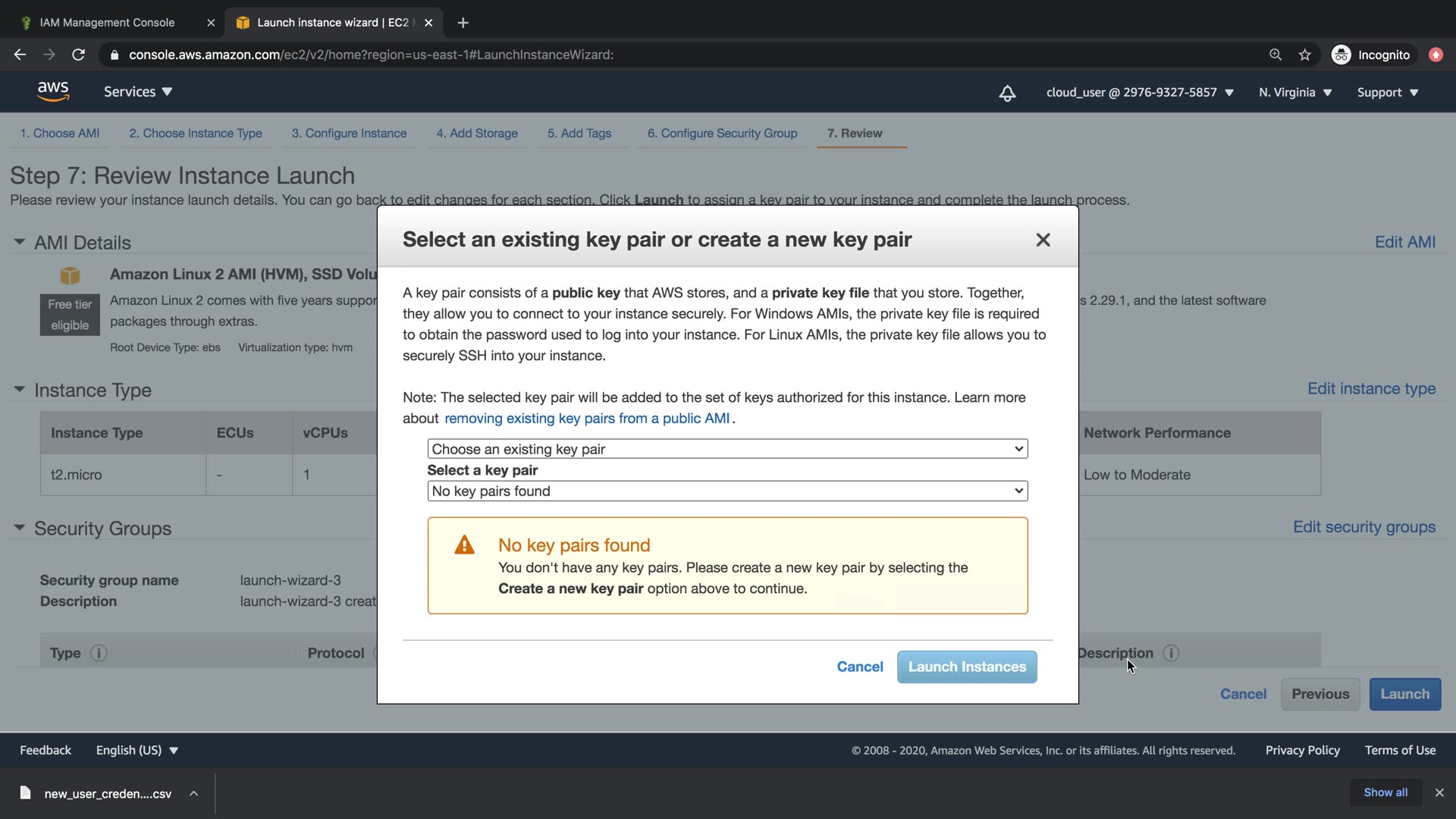Expand the Services menu
Image resolution: width=1456 pixels, height=819 pixels.
click(138, 92)
